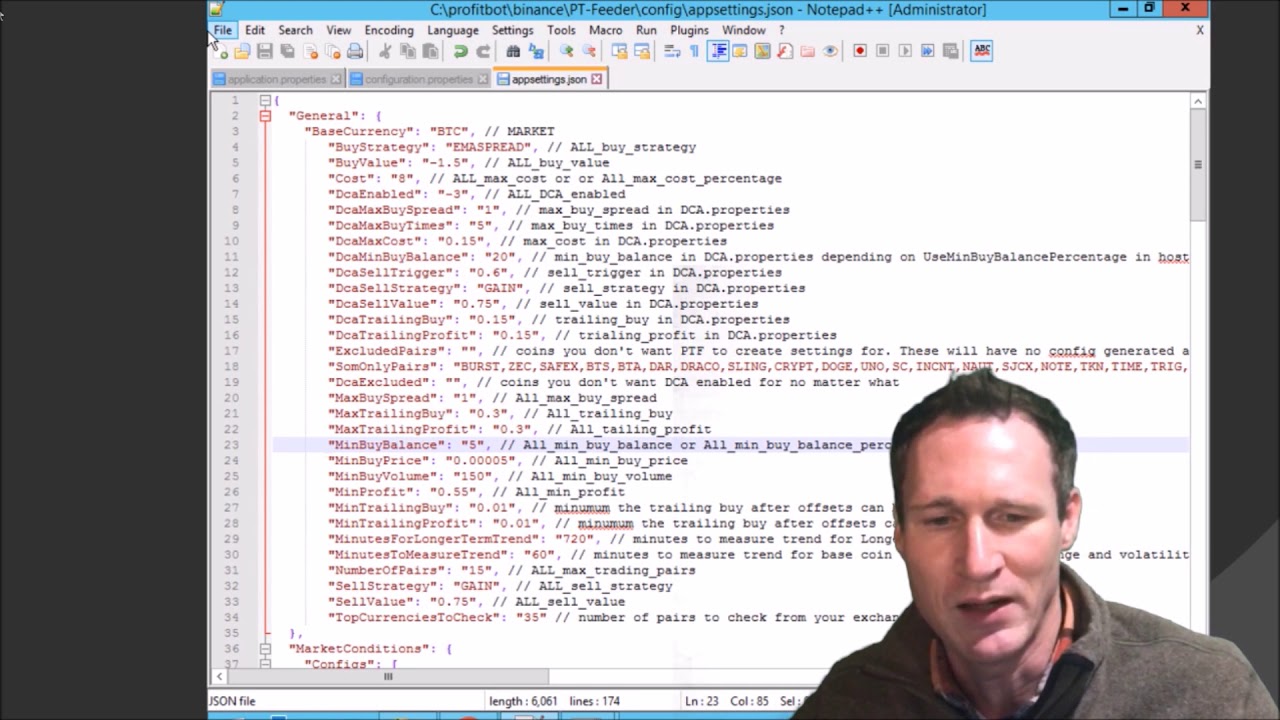Zoom in using the magnifier plus icon
1280x720 pixels.
pos(566,51)
